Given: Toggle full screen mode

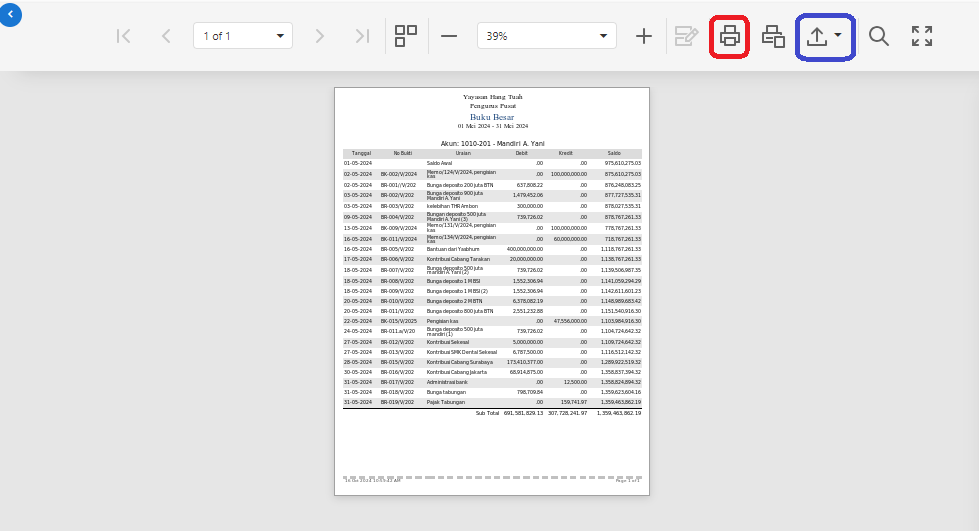Looking at the screenshot, I should pyautogui.click(x=922, y=37).
